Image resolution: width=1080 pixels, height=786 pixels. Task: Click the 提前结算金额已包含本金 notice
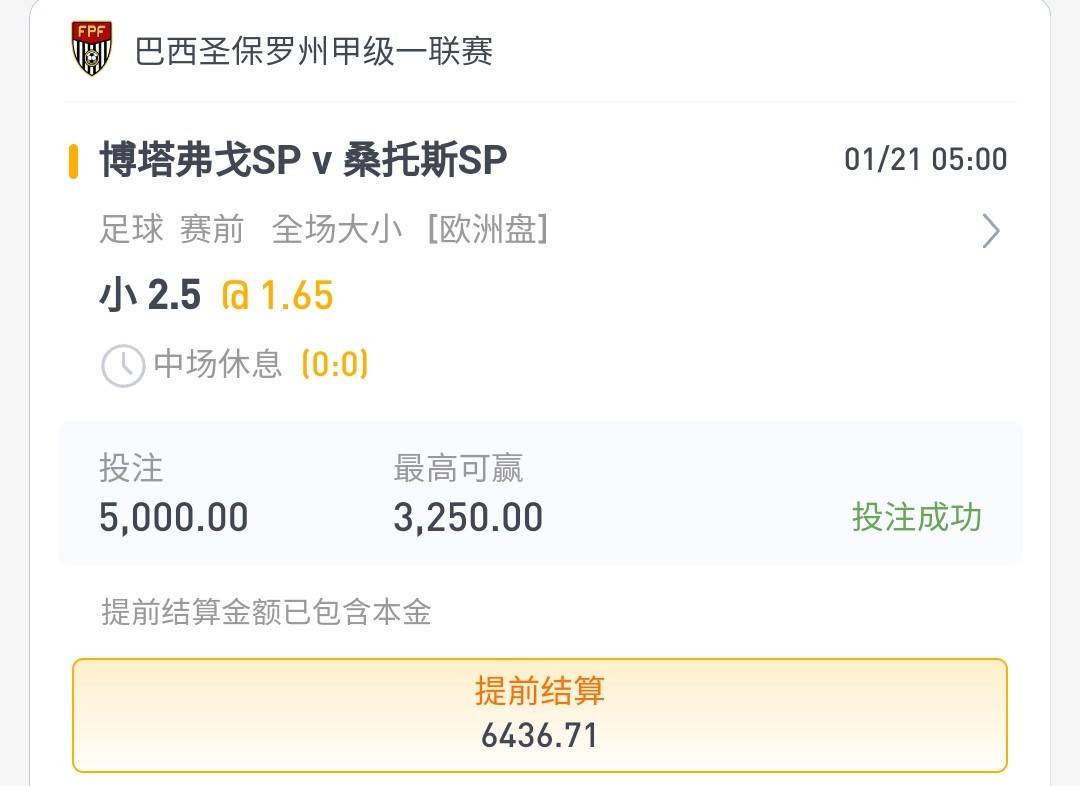[266, 612]
